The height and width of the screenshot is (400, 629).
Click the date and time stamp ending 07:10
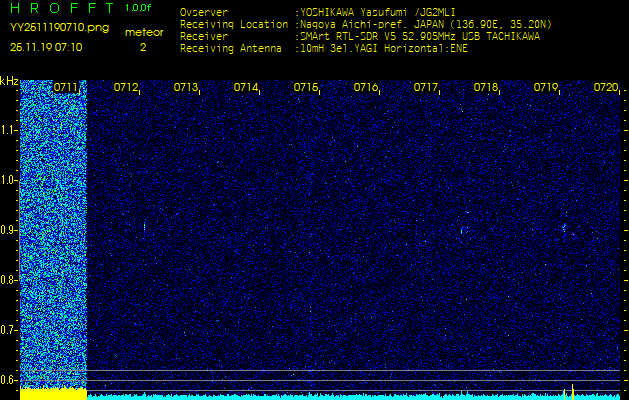pos(46,47)
